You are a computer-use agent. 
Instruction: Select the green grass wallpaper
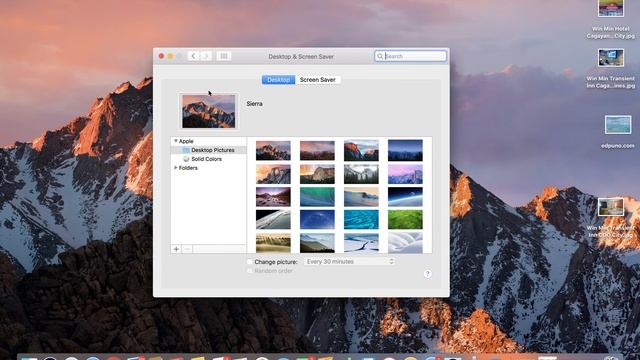click(405, 220)
